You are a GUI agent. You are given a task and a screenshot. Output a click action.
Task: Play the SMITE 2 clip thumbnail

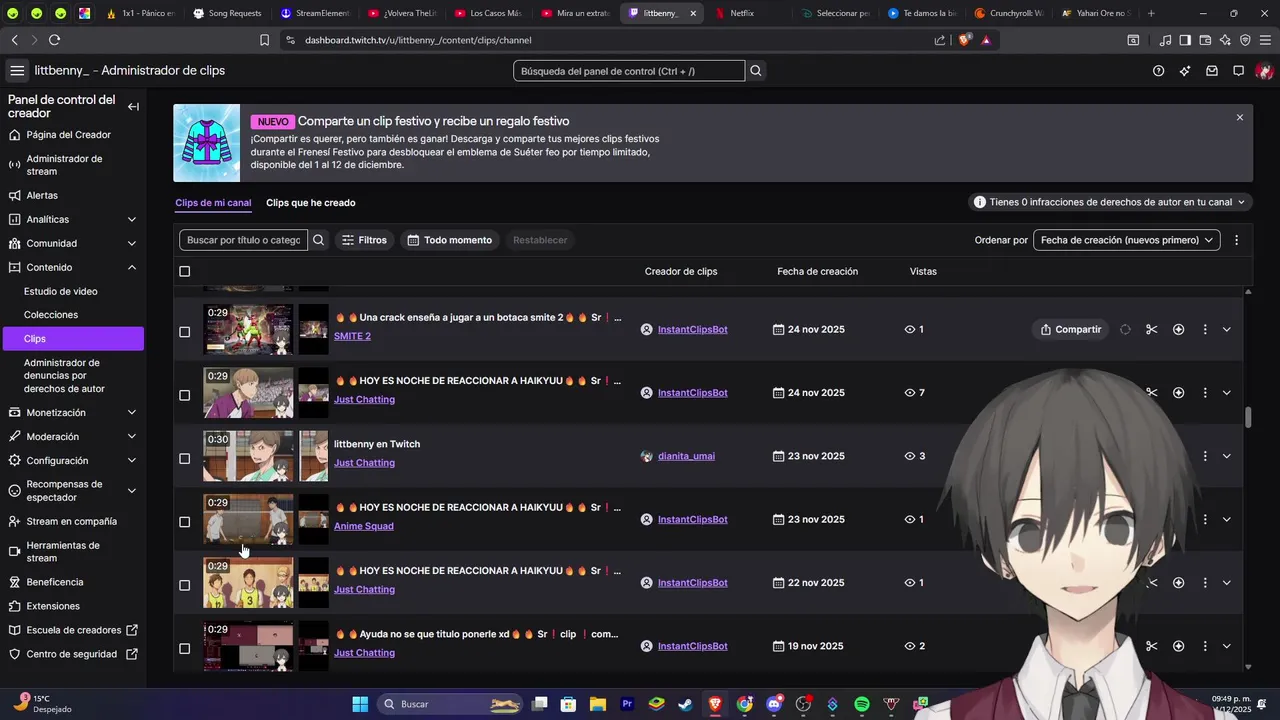coord(248,329)
